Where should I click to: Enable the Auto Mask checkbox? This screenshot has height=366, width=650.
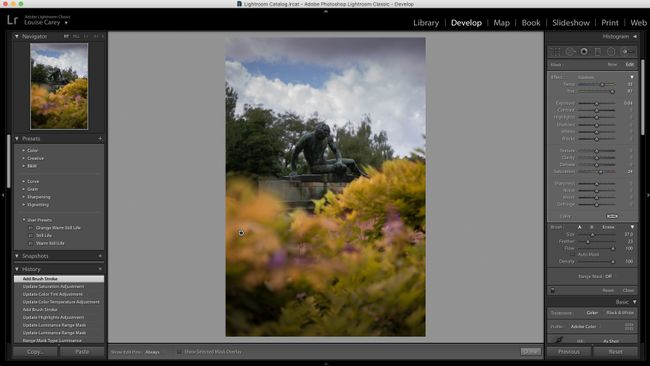click(x=572, y=254)
